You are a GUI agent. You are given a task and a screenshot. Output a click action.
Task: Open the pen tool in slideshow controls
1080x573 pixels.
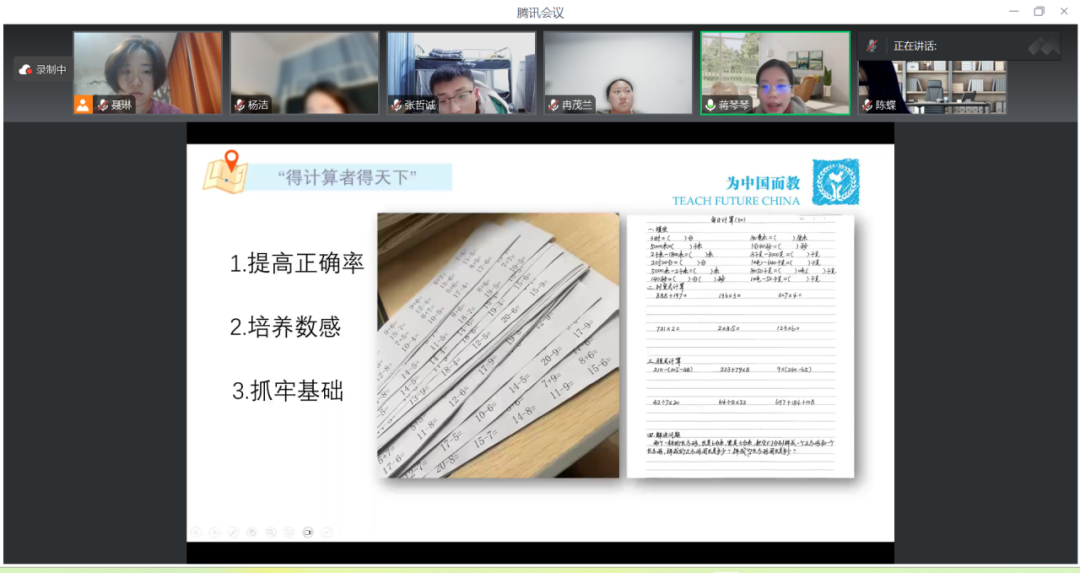(233, 532)
